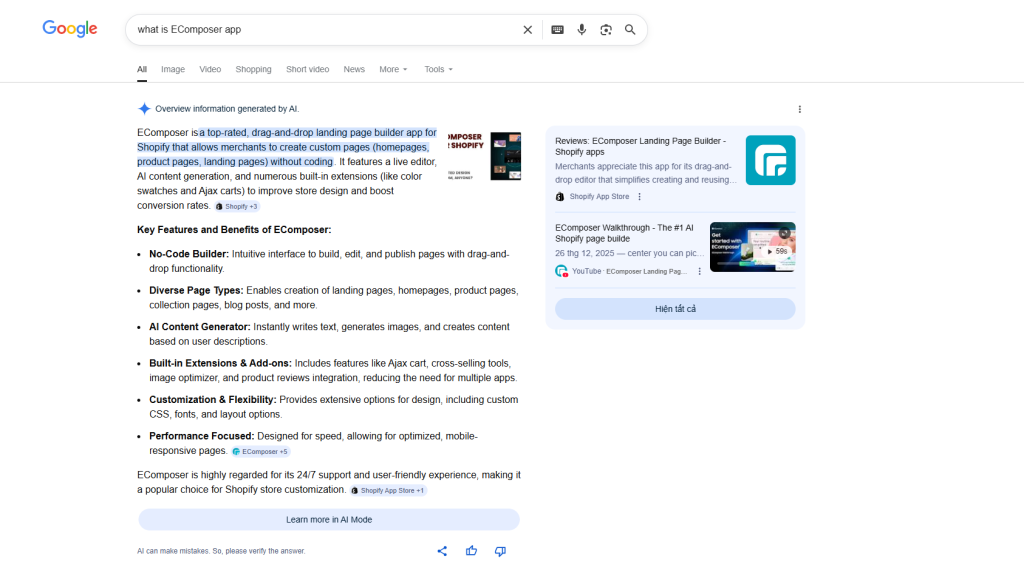This screenshot has height=562, width=1024.
Task: Open the Tools dropdown
Action: click(438, 70)
